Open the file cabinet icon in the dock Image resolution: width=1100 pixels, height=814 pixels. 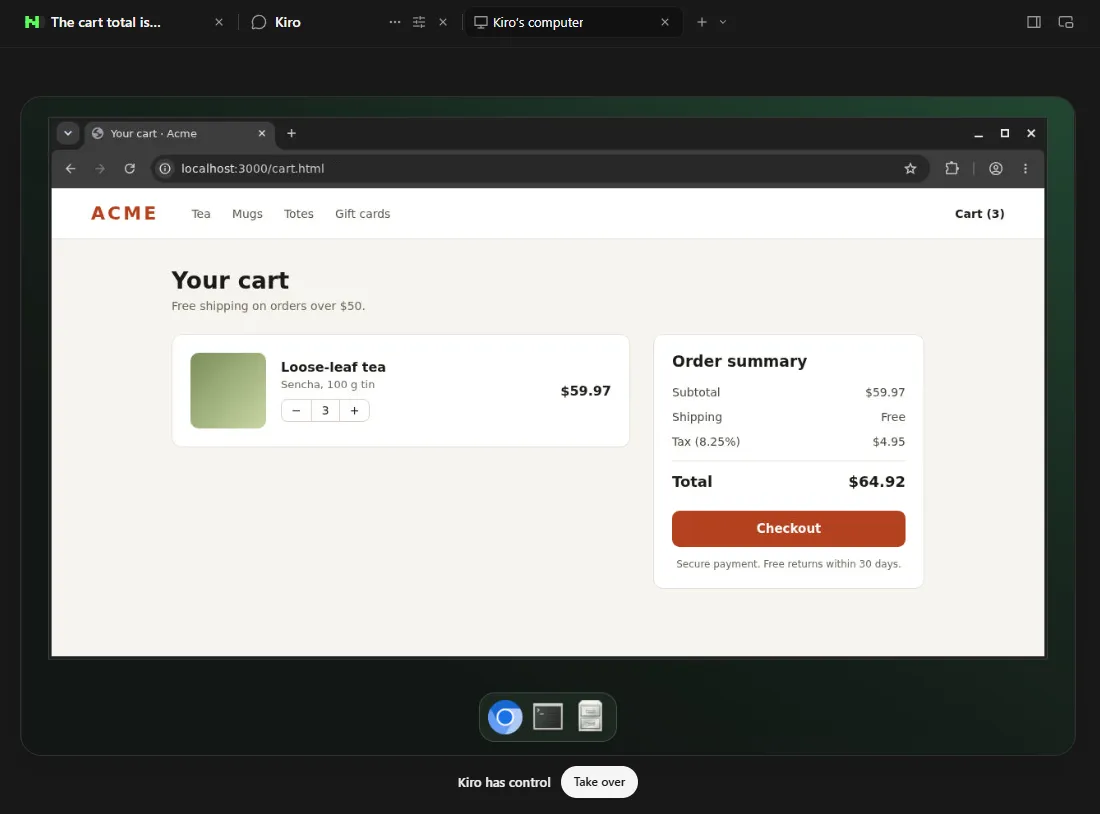pos(590,716)
